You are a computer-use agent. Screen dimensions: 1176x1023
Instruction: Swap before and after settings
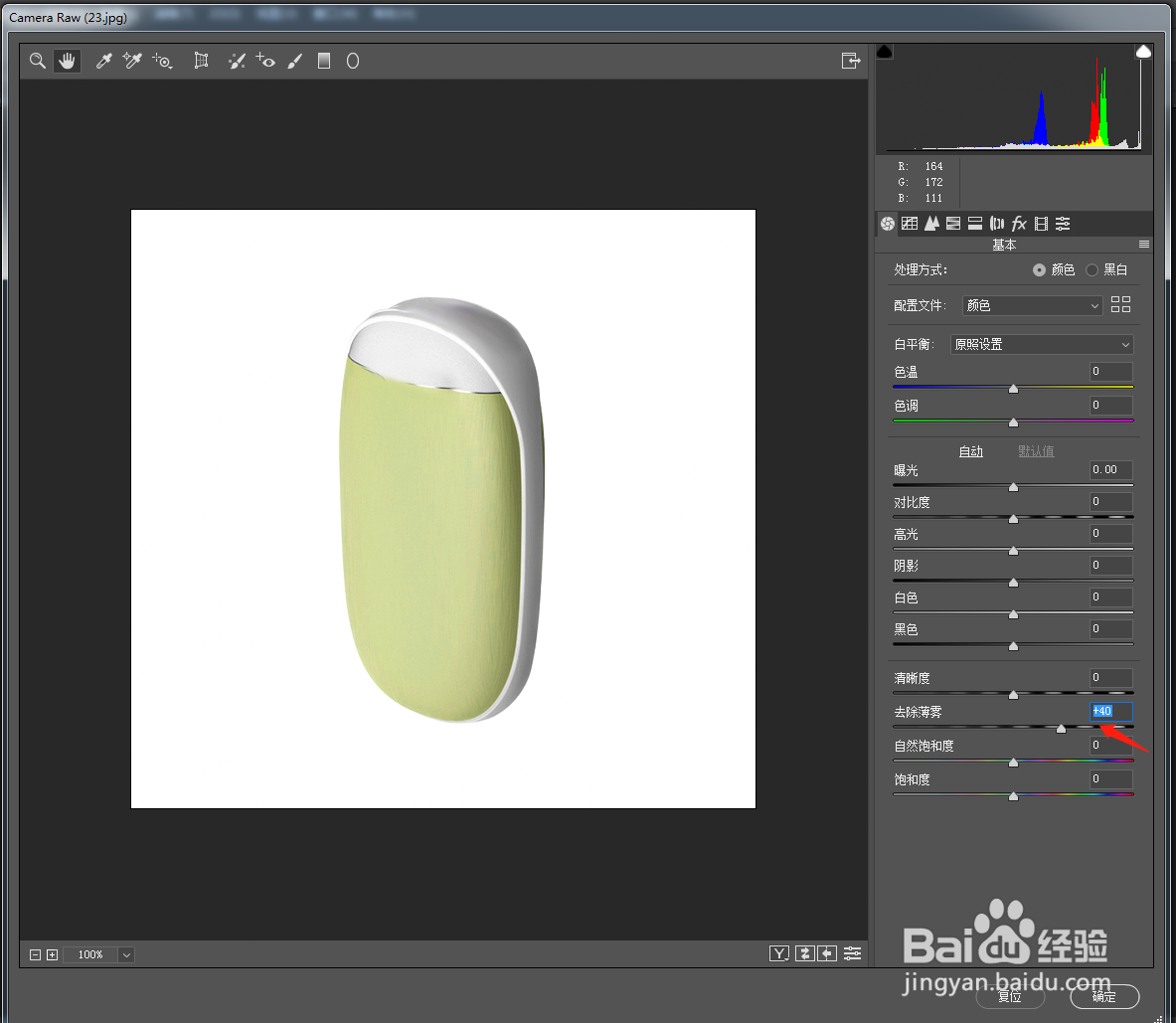pos(805,953)
